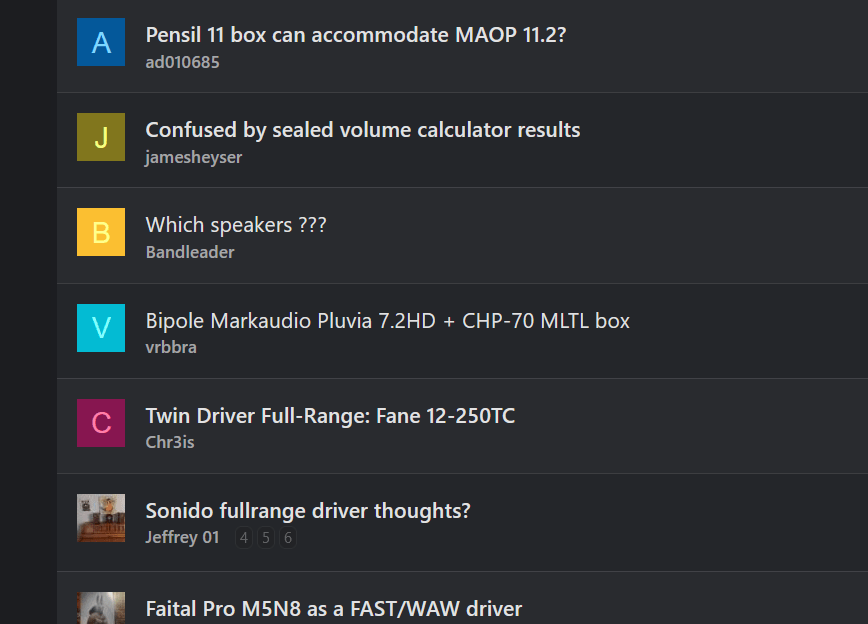Go to page 4 of Sonido thread
The image size is (868, 624).
244,538
